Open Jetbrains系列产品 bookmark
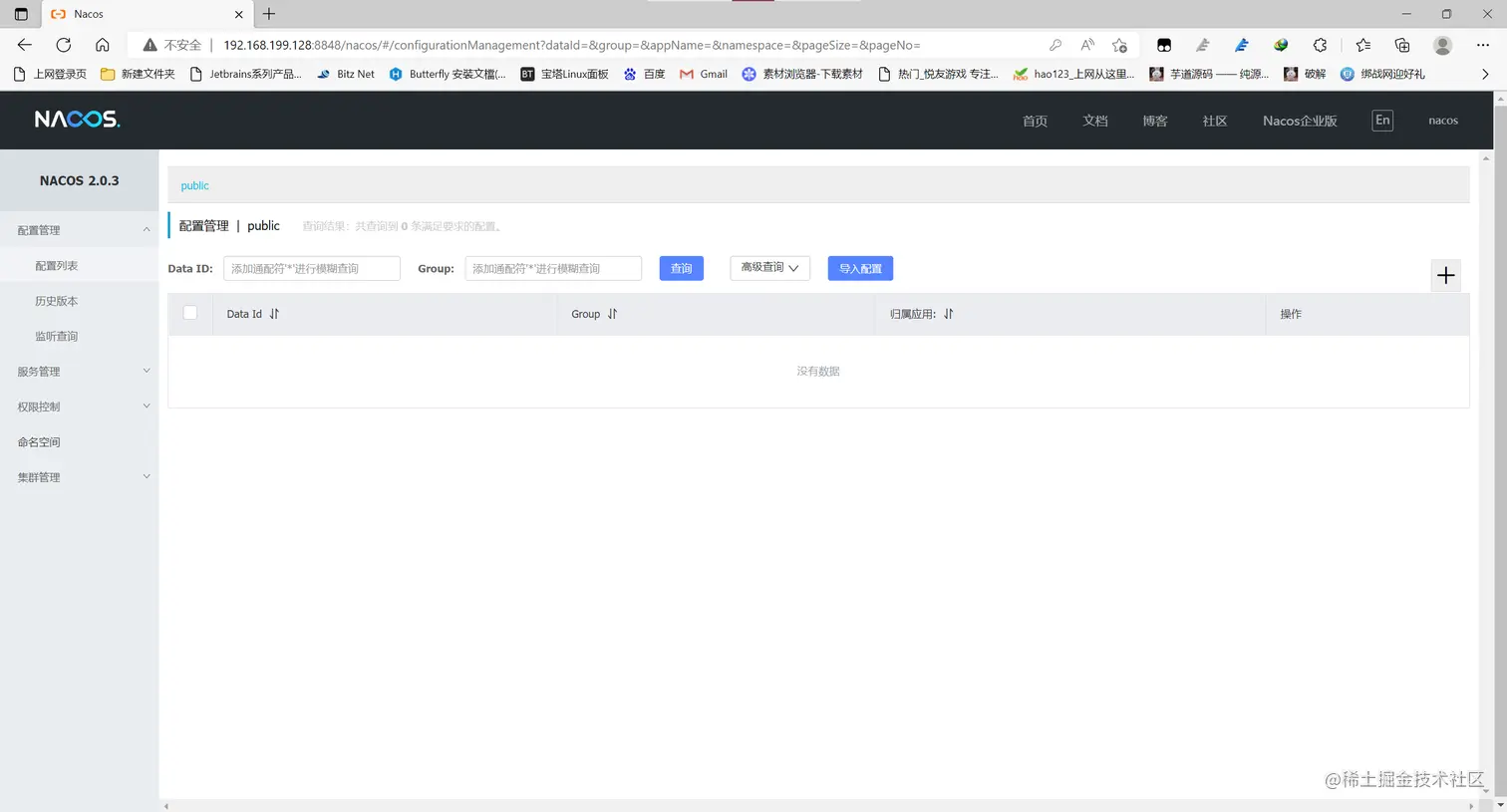 245,74
